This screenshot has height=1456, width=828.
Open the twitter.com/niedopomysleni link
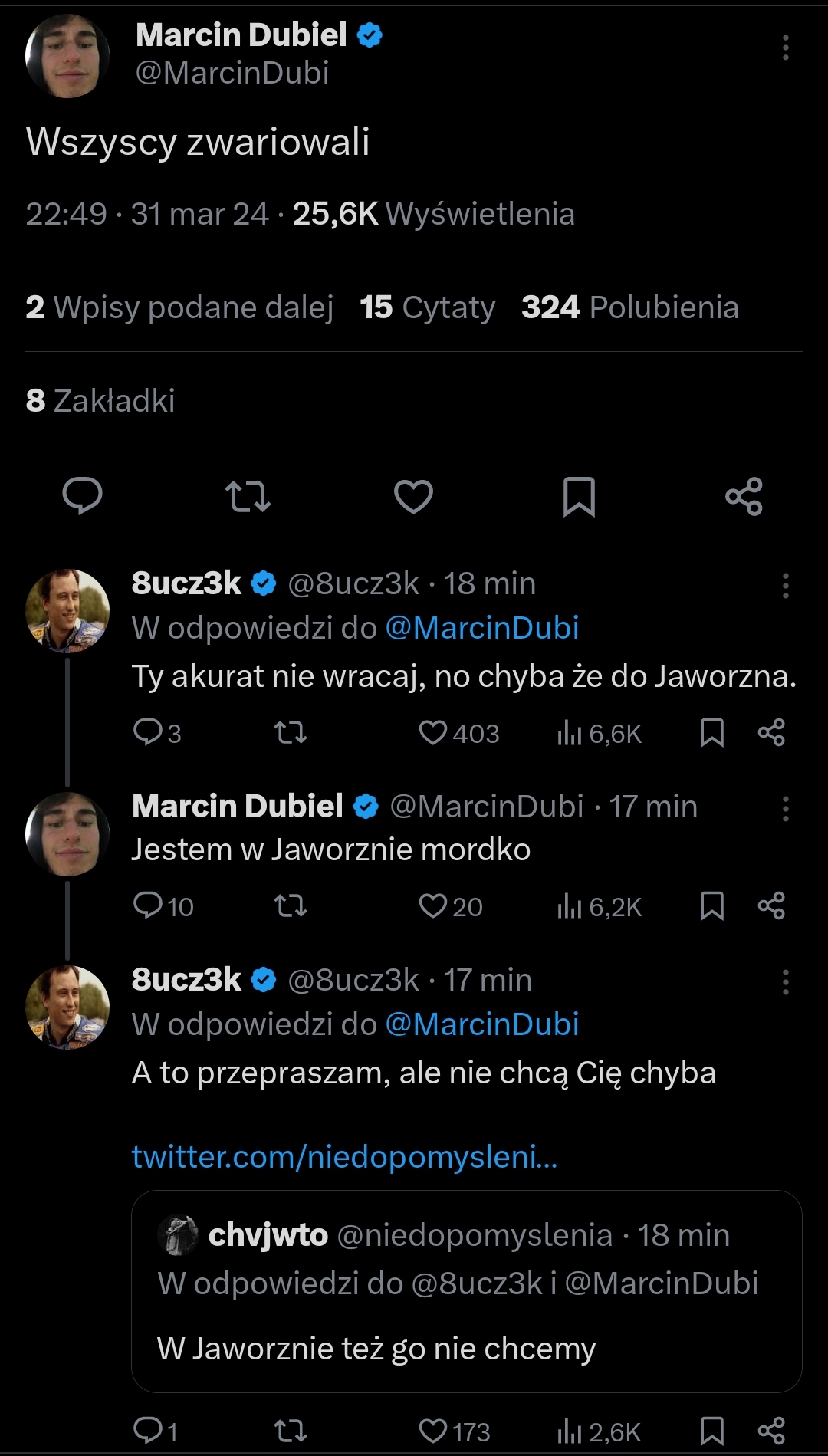pos(344,1156)
